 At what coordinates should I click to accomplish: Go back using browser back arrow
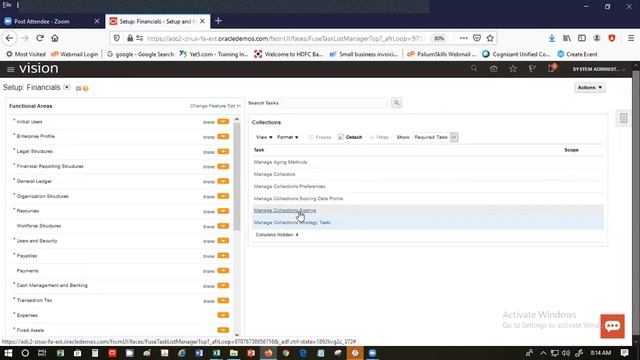coord(9,38)
